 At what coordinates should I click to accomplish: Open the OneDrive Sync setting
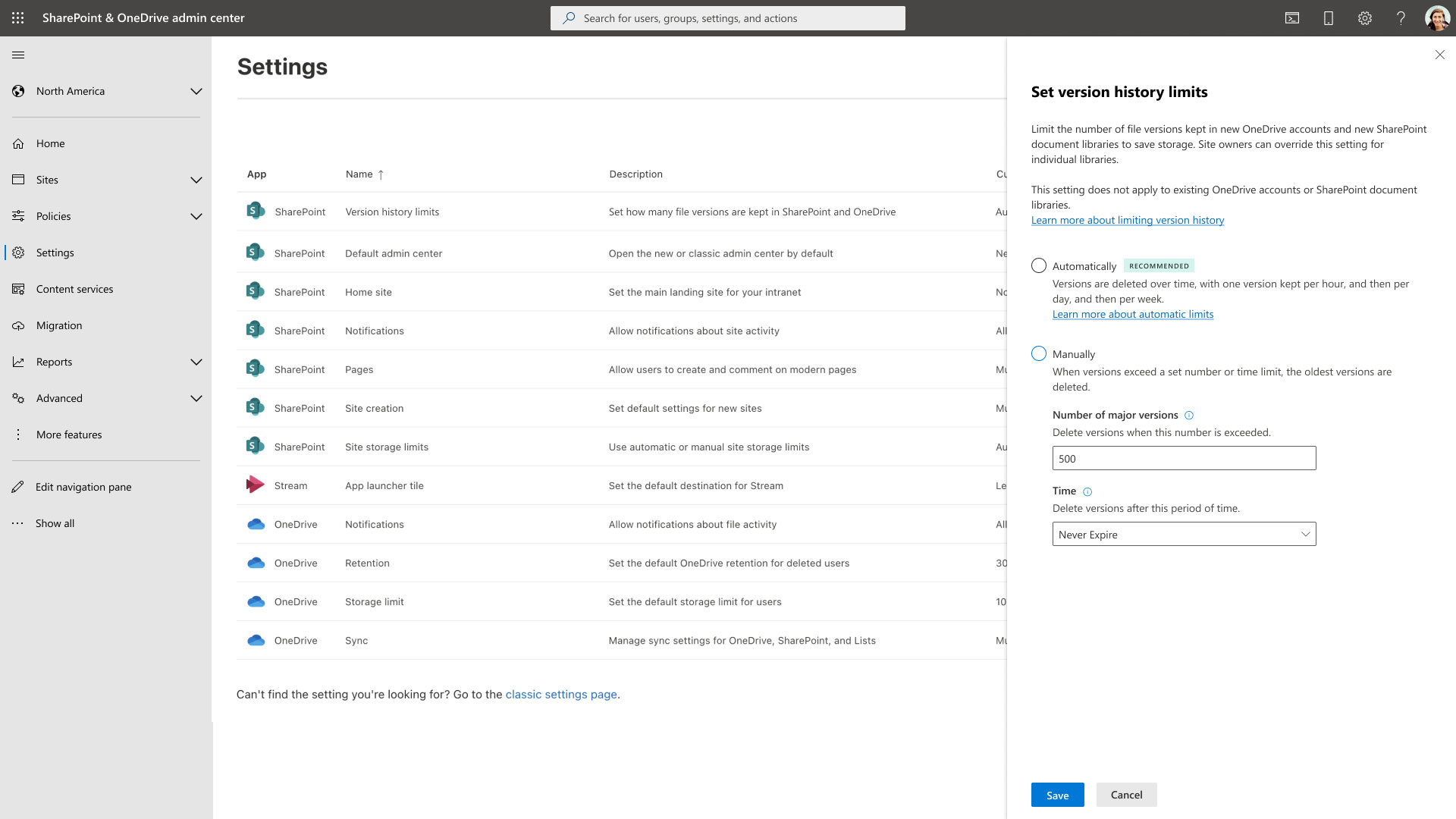click(356, 640)
